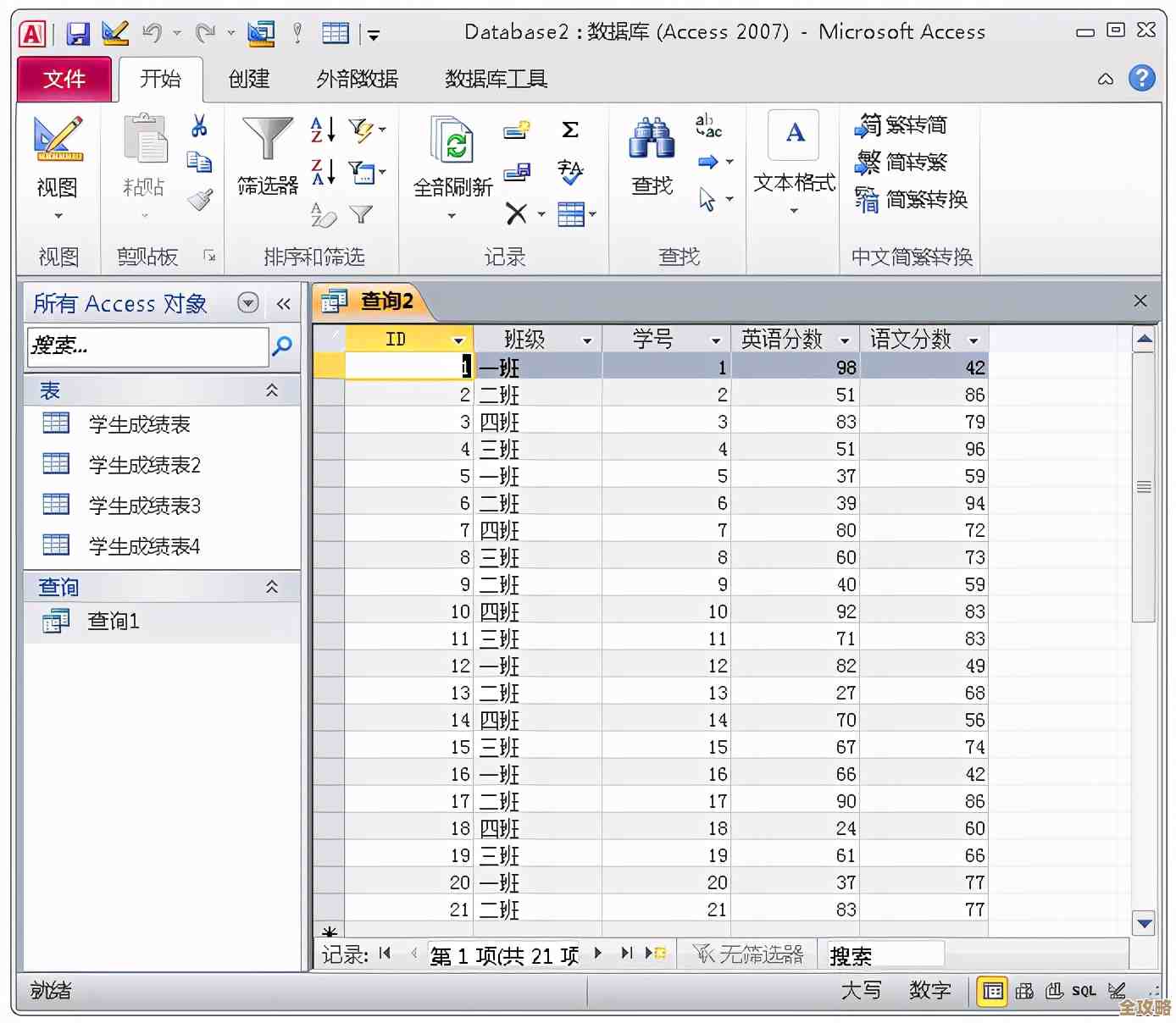This screenshot has height=1023, width=1176.
Task: Open the 英语分数 column filter dropdown
Action: coord(845,340)
